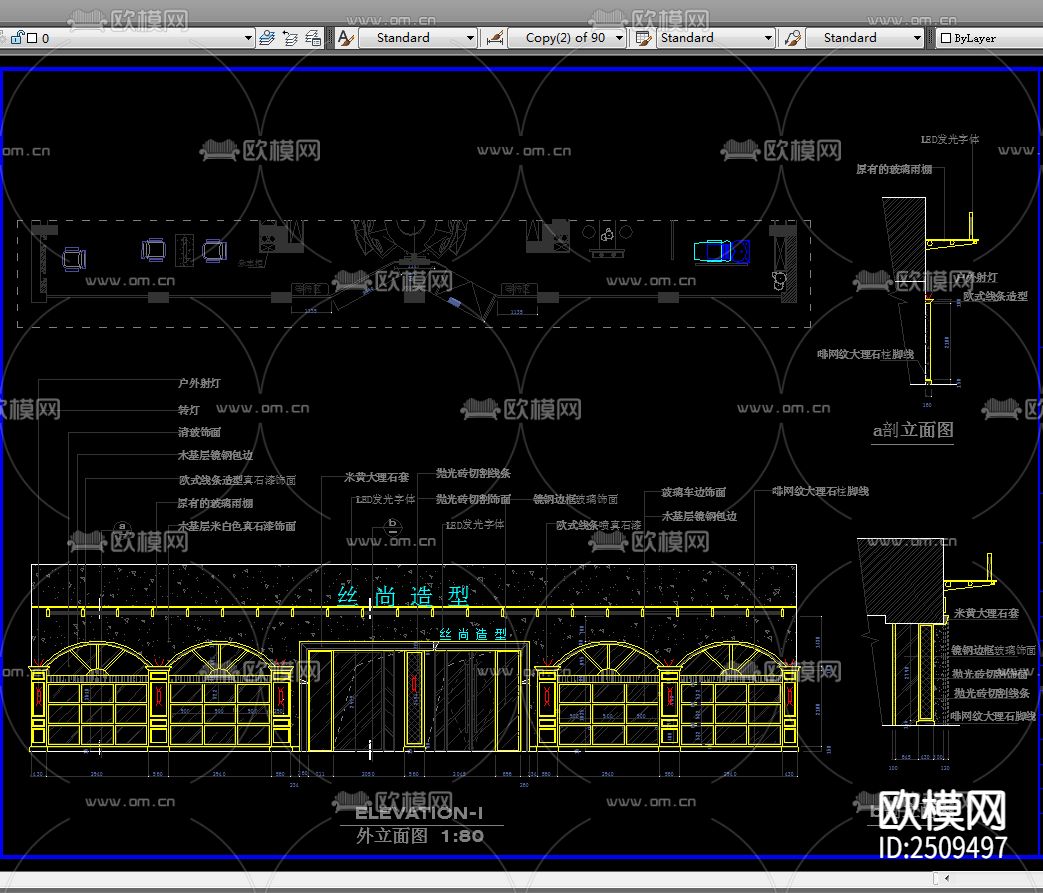This screenshot has height=893, width=1043.
Task: Select the 清玻饰面 annotation label
Action: pos(199,433)
